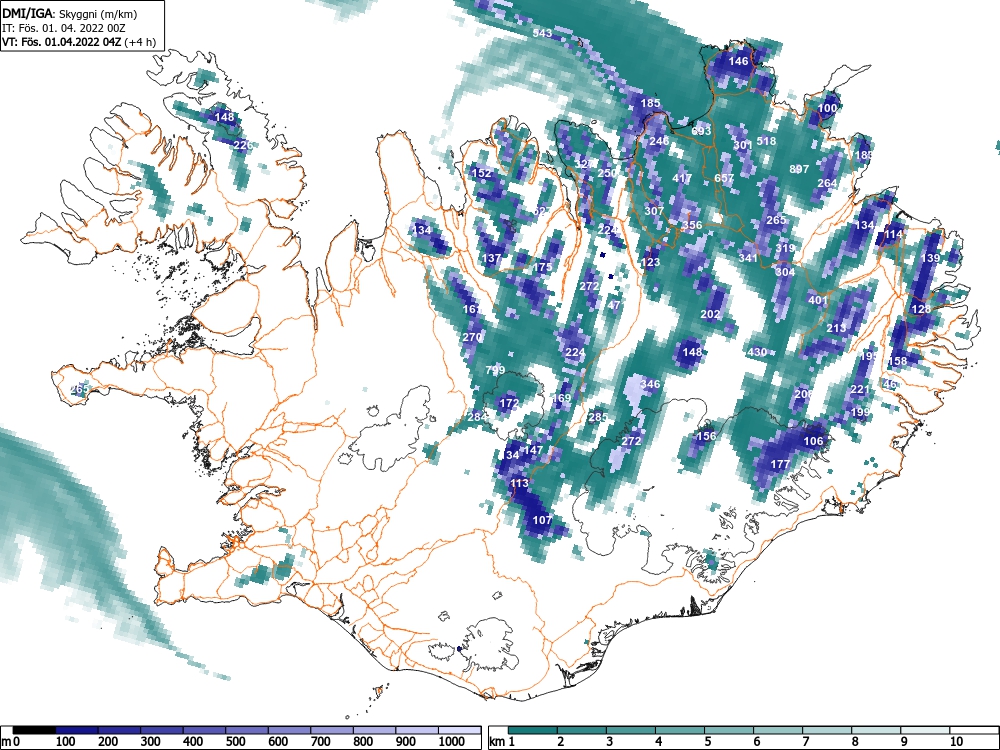1000x750 pixels.
Task: Click the dark blue legend swatch between 100 and 200
Action: [77, 730]
